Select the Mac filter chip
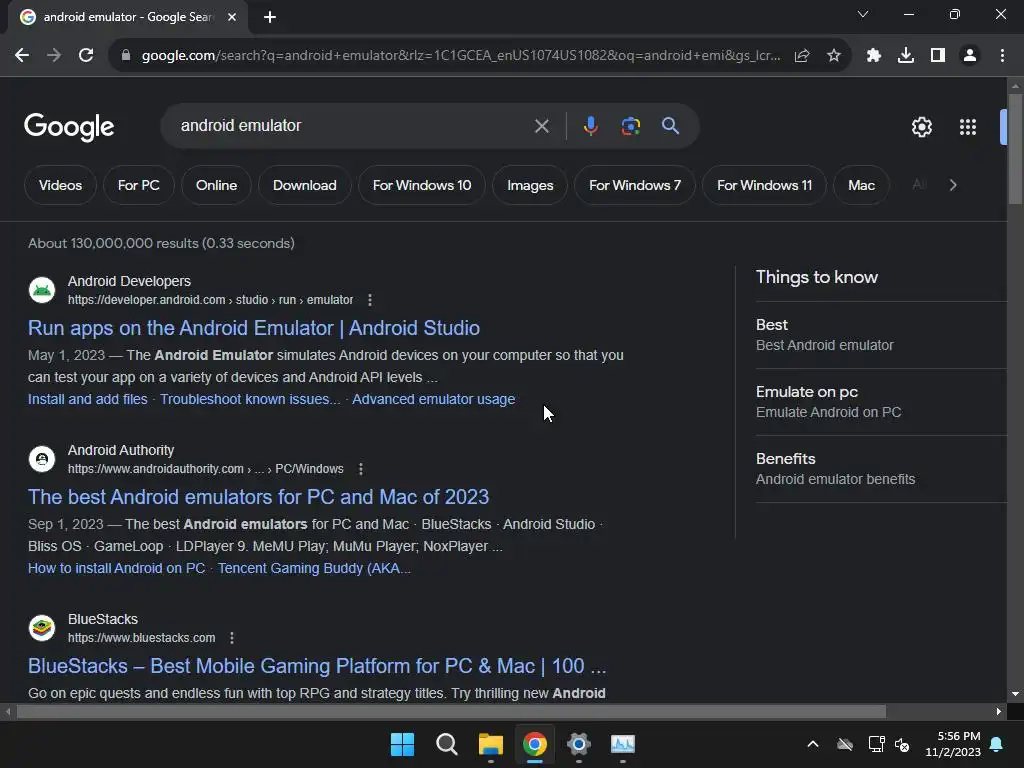1024x768 pixels. click(x=861, y=185)
